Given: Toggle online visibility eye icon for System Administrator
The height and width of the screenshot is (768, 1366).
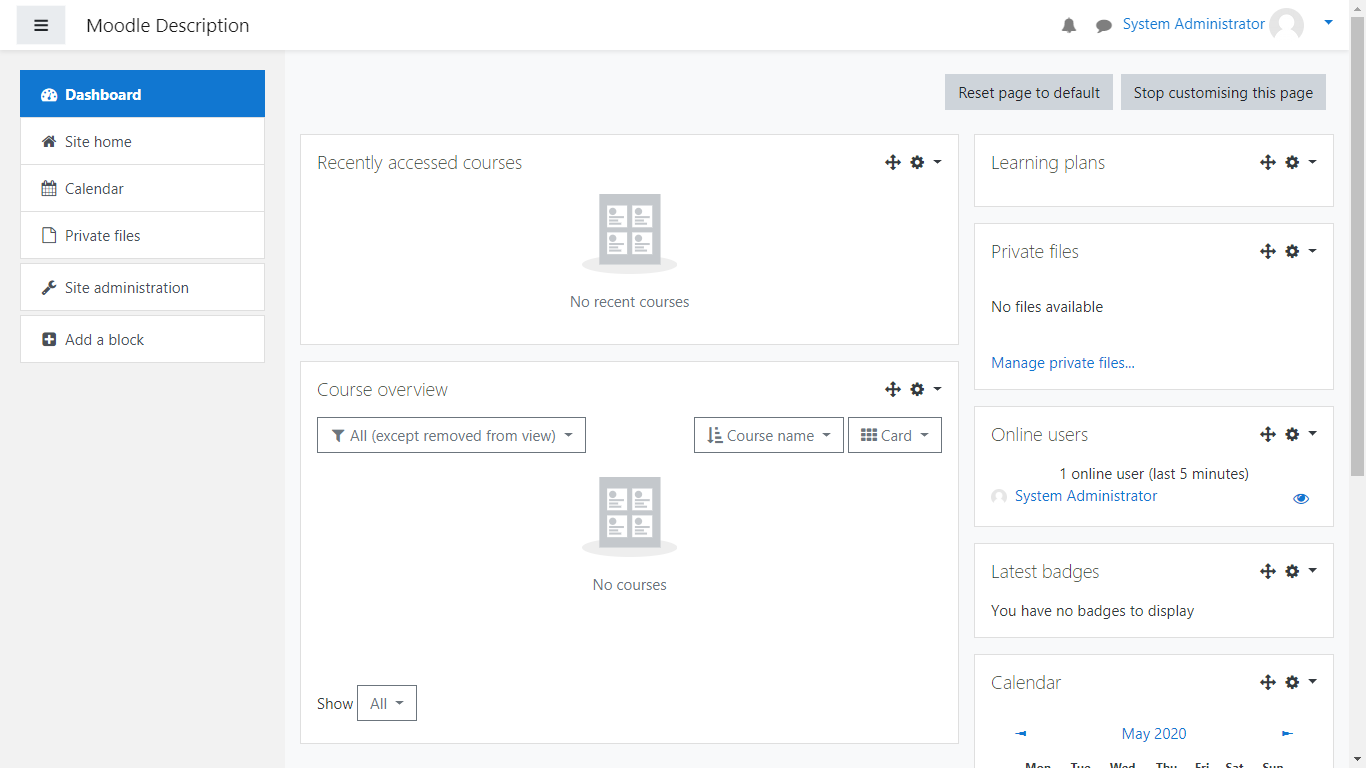Looking at the screenshot, I should 1301,498.
